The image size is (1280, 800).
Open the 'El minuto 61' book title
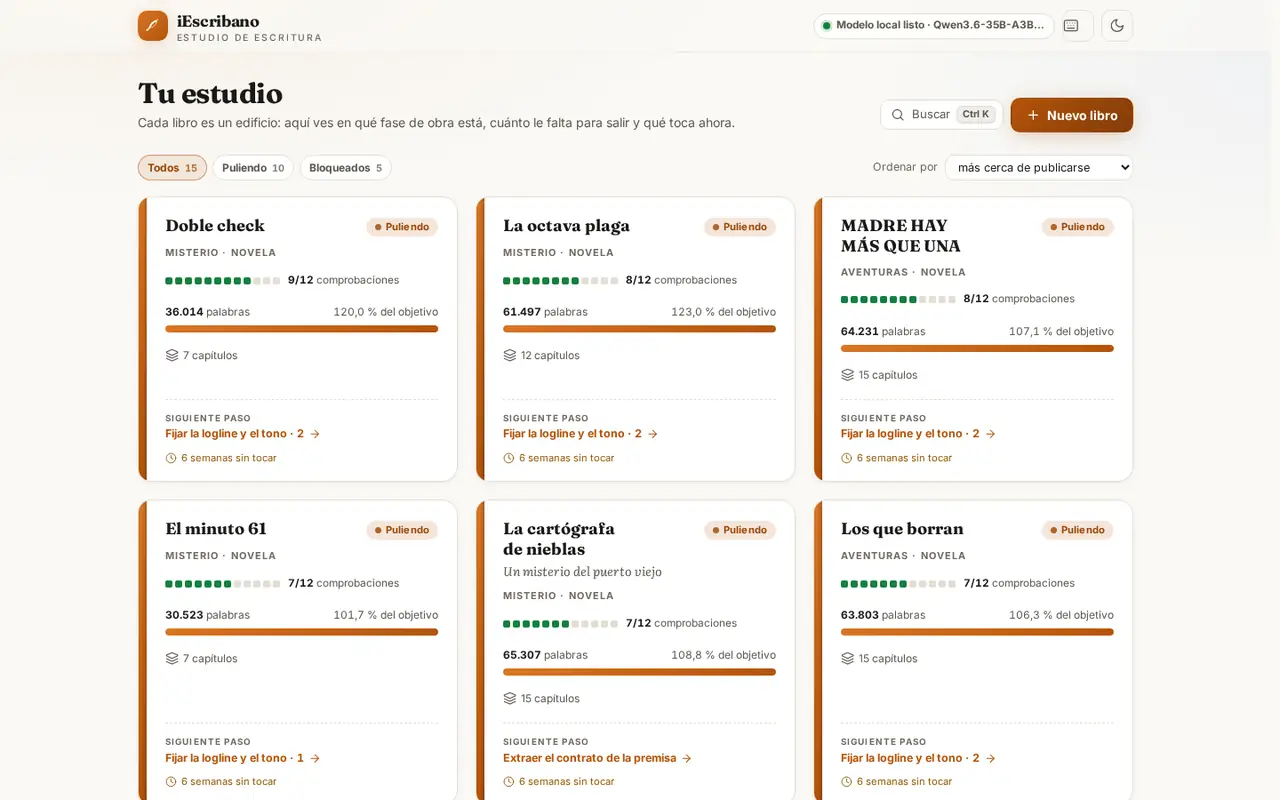[216, 529]
